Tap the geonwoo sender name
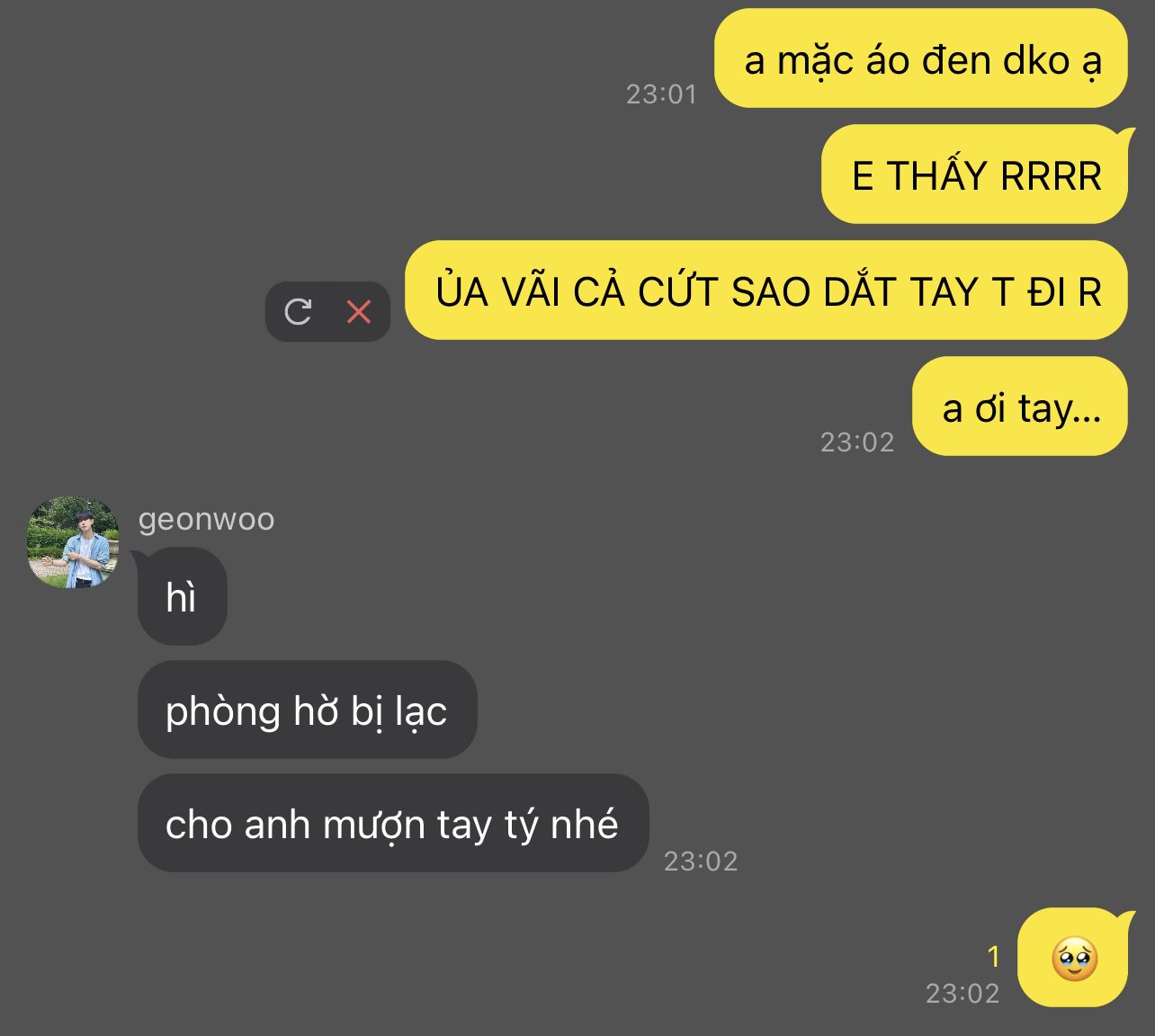 click(206, 519)
